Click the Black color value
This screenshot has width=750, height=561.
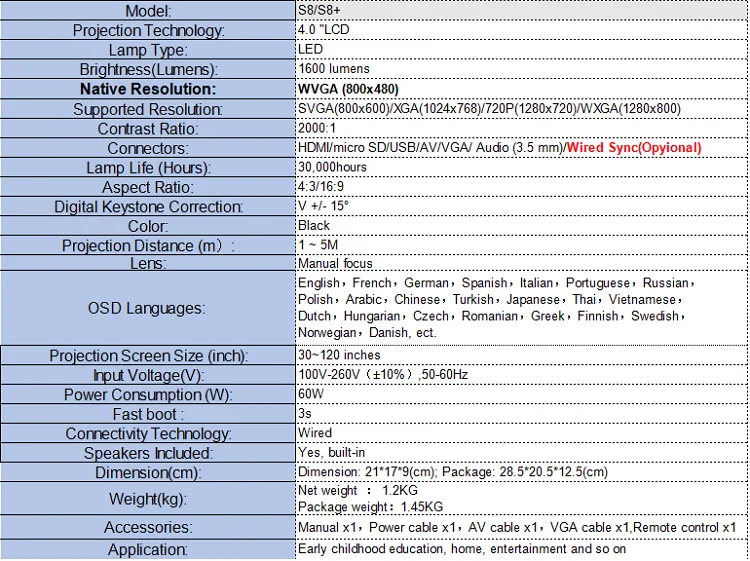click(314, 226)
